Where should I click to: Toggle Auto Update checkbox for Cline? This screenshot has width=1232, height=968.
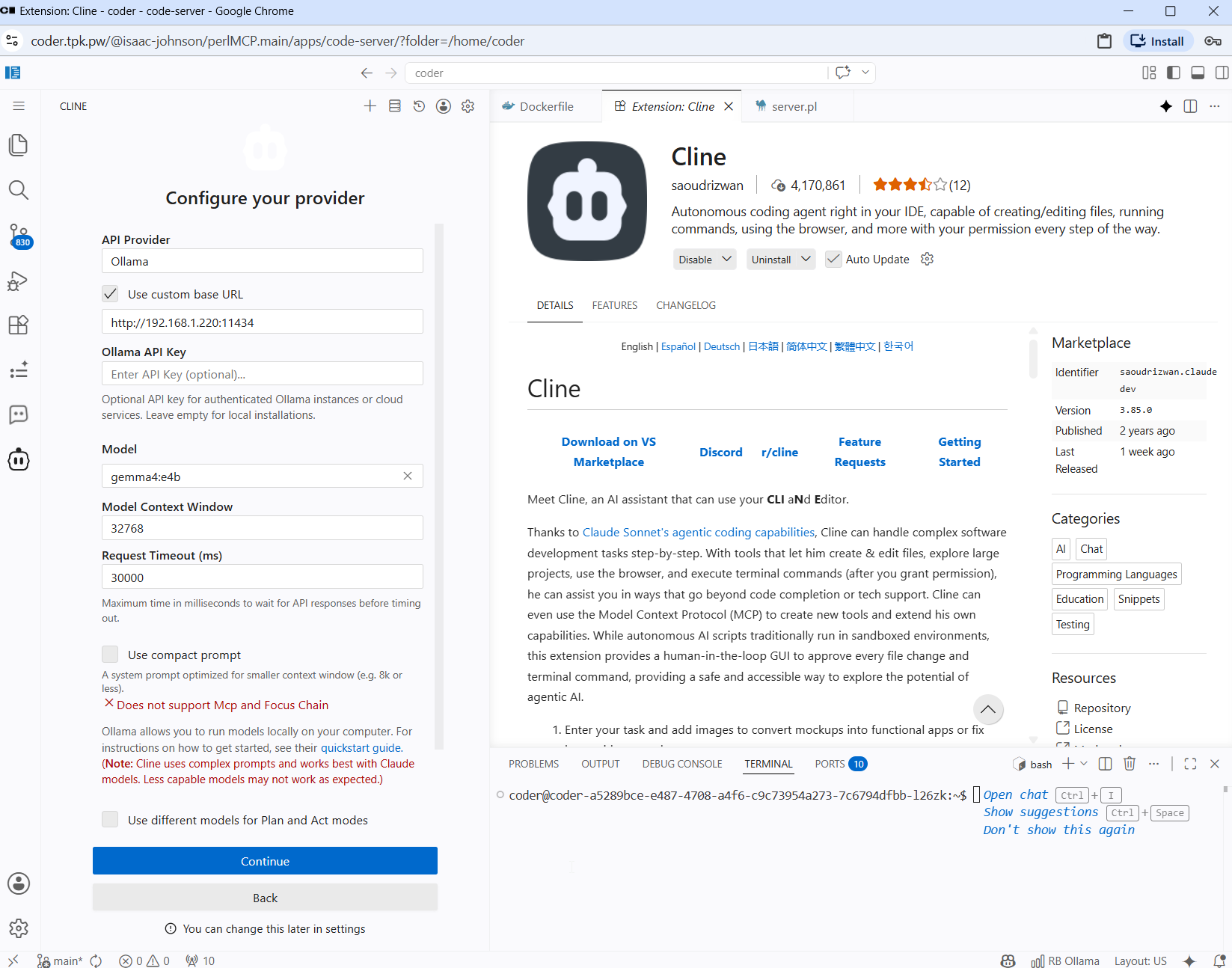[833, 259]
